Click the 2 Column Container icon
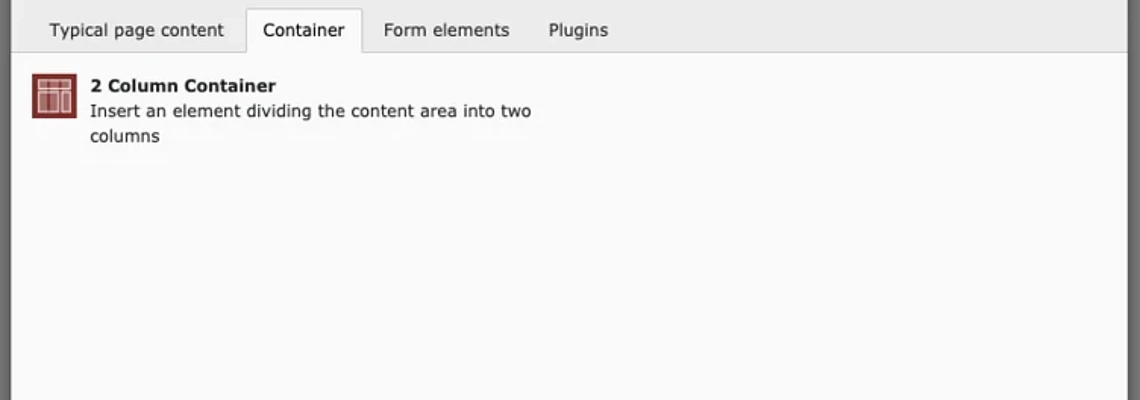1140x400 pixels. [x=54, y=96]
